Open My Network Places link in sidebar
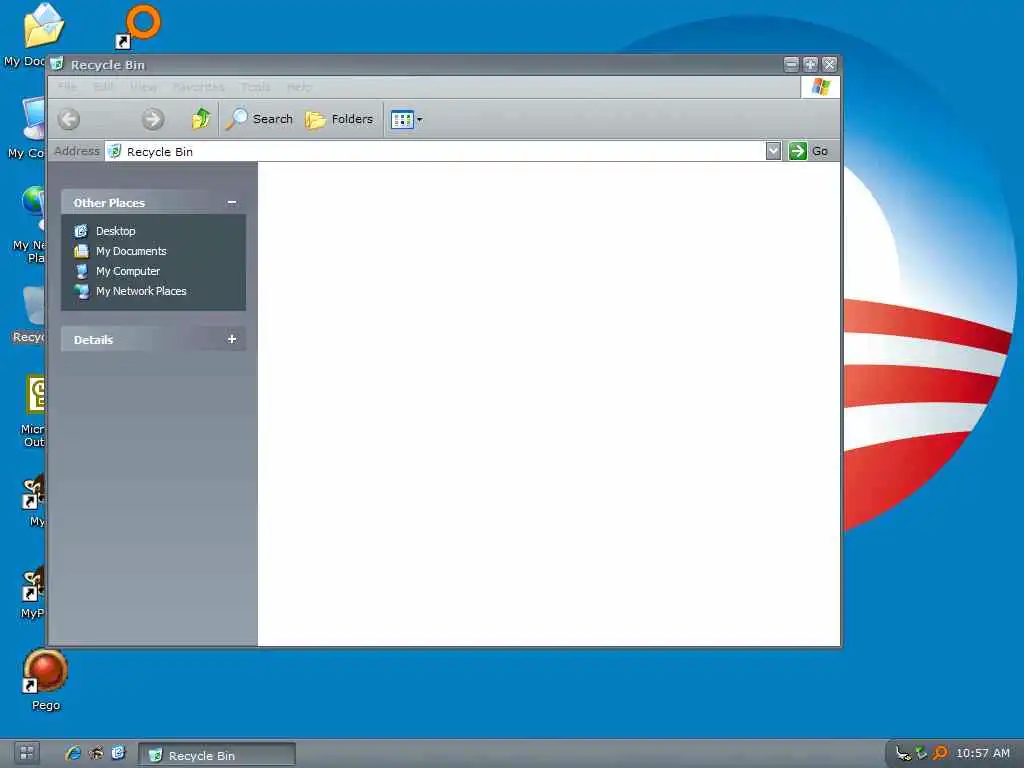 130,291
